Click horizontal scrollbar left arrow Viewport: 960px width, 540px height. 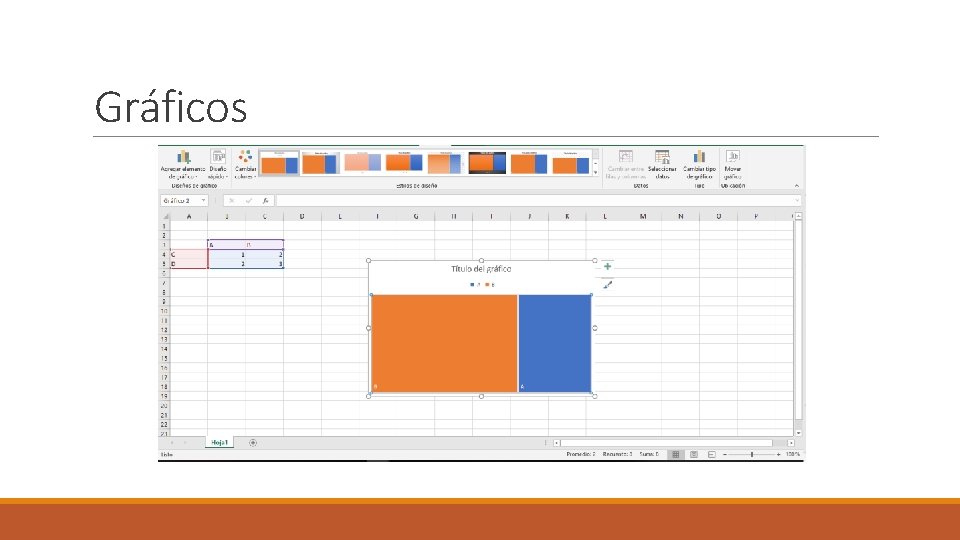[557, 443]
